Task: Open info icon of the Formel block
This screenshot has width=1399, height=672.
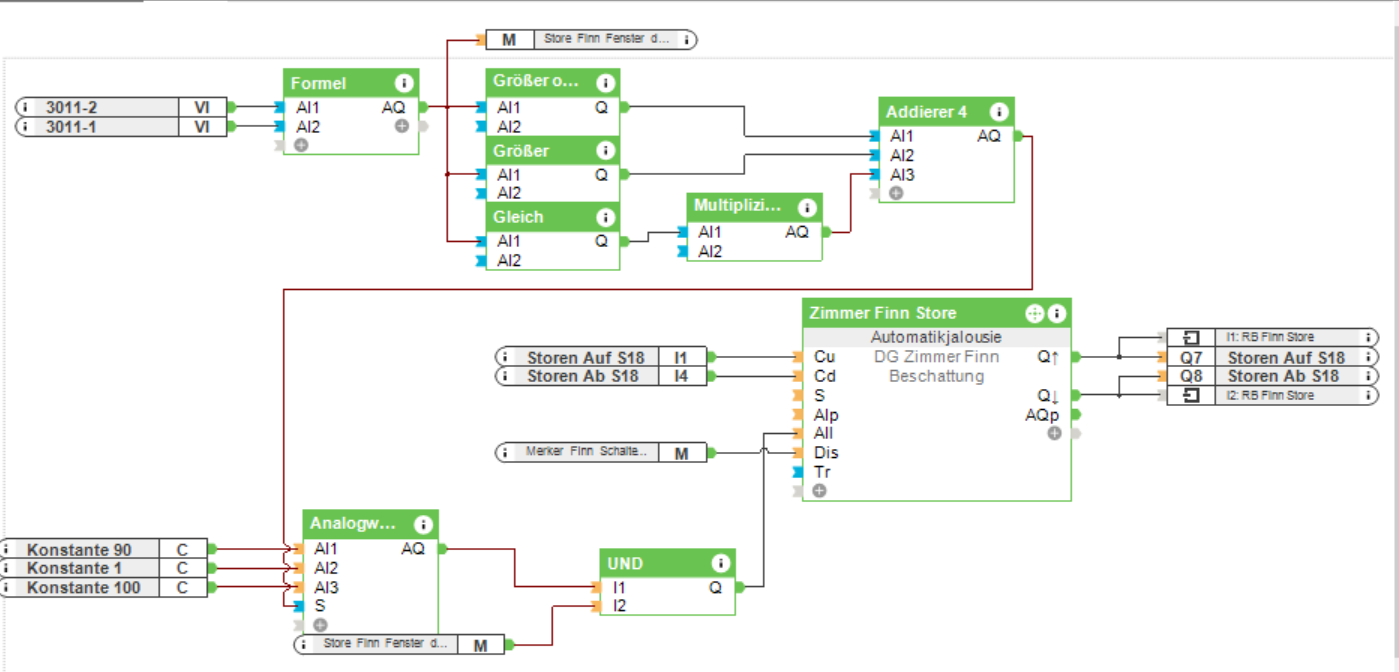Action: (403, 83)
